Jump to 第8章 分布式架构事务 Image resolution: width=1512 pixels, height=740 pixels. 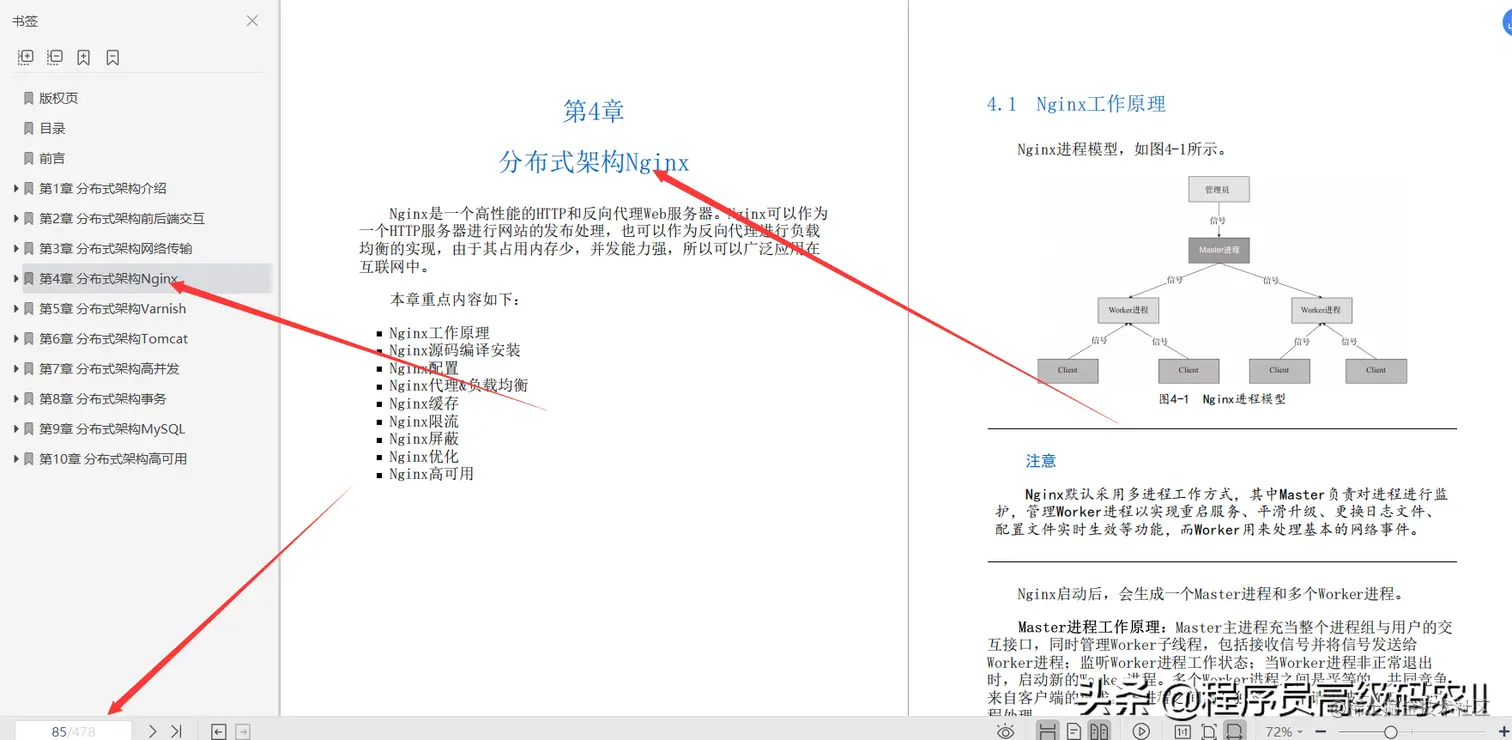103,398
